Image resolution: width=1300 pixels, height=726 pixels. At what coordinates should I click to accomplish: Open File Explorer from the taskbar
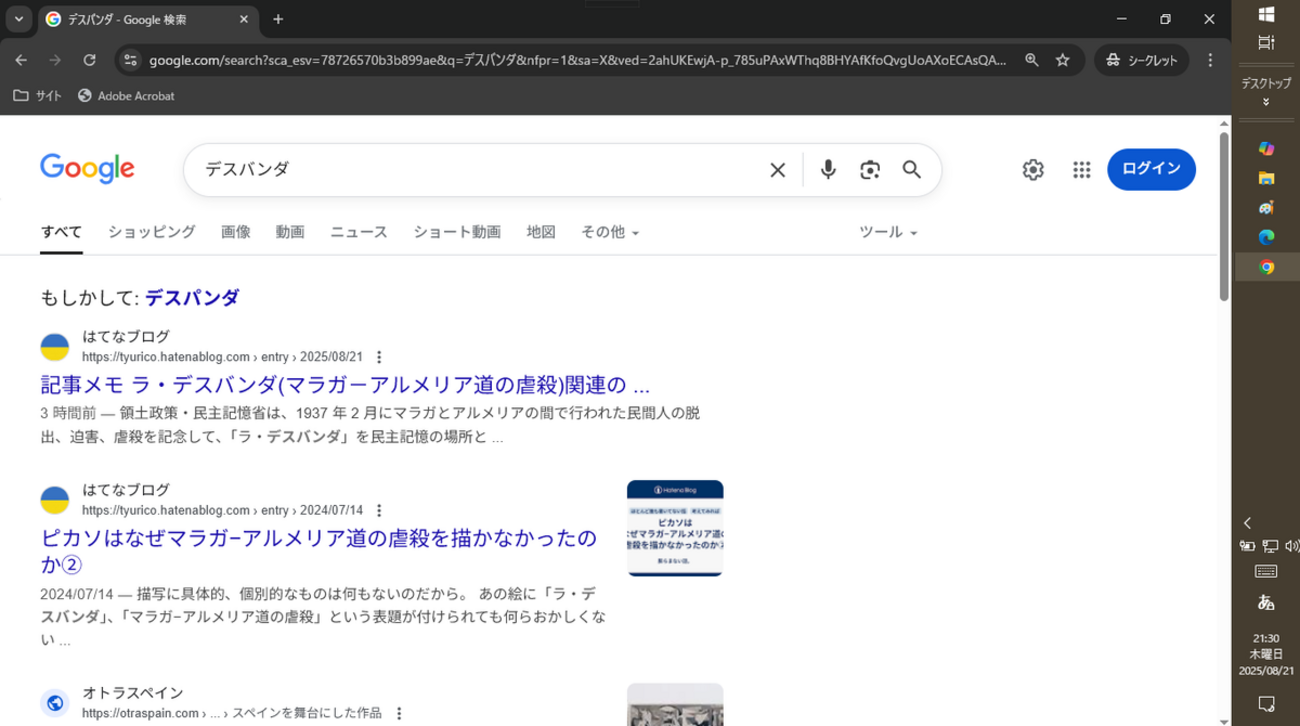click(x=1266, y=178)
